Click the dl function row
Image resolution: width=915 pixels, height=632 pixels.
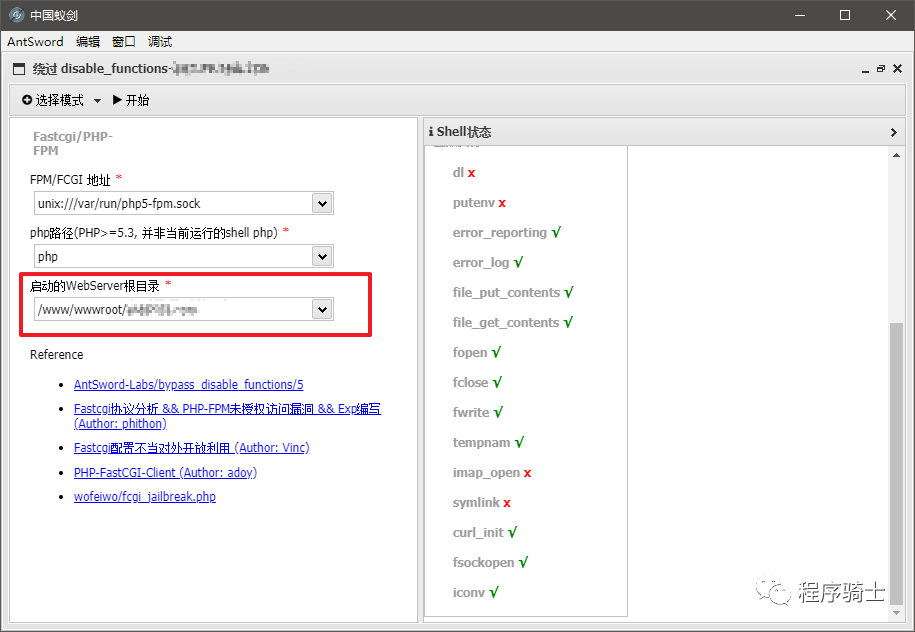(x=464, y=173)
